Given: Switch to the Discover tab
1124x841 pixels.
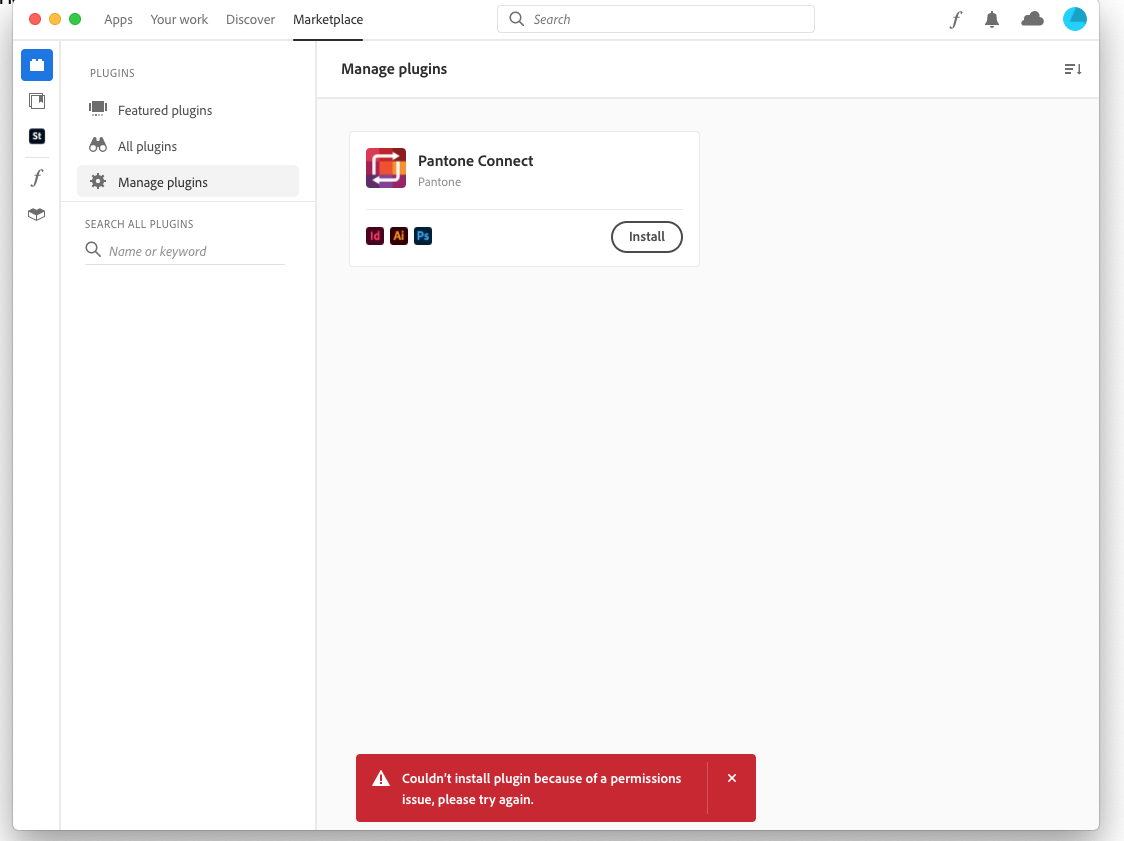Looking at the screenshot, I should point(250,19).
